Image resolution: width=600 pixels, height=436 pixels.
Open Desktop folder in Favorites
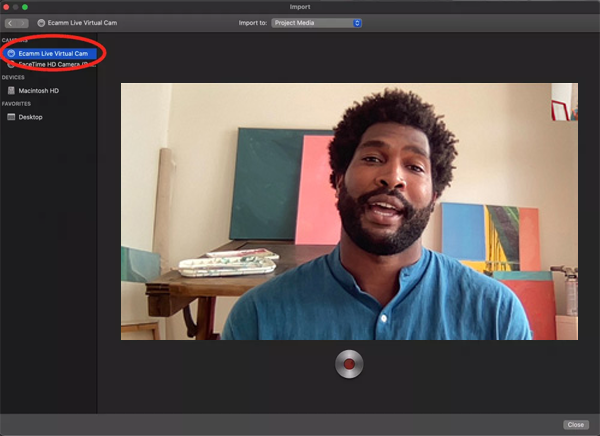click(x=30, y=117)
